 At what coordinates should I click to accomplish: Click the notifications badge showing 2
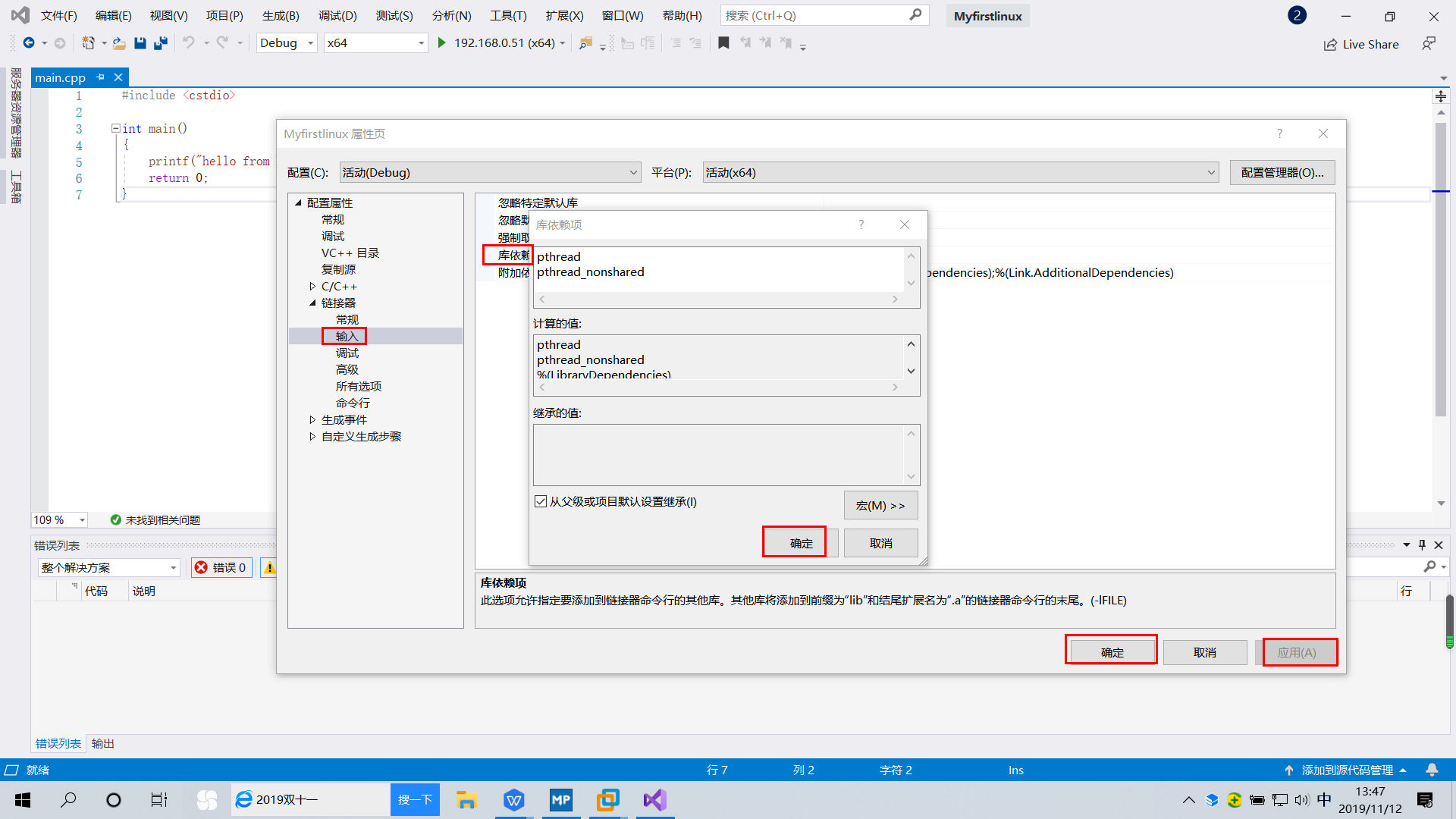[x=1297, y=15]
